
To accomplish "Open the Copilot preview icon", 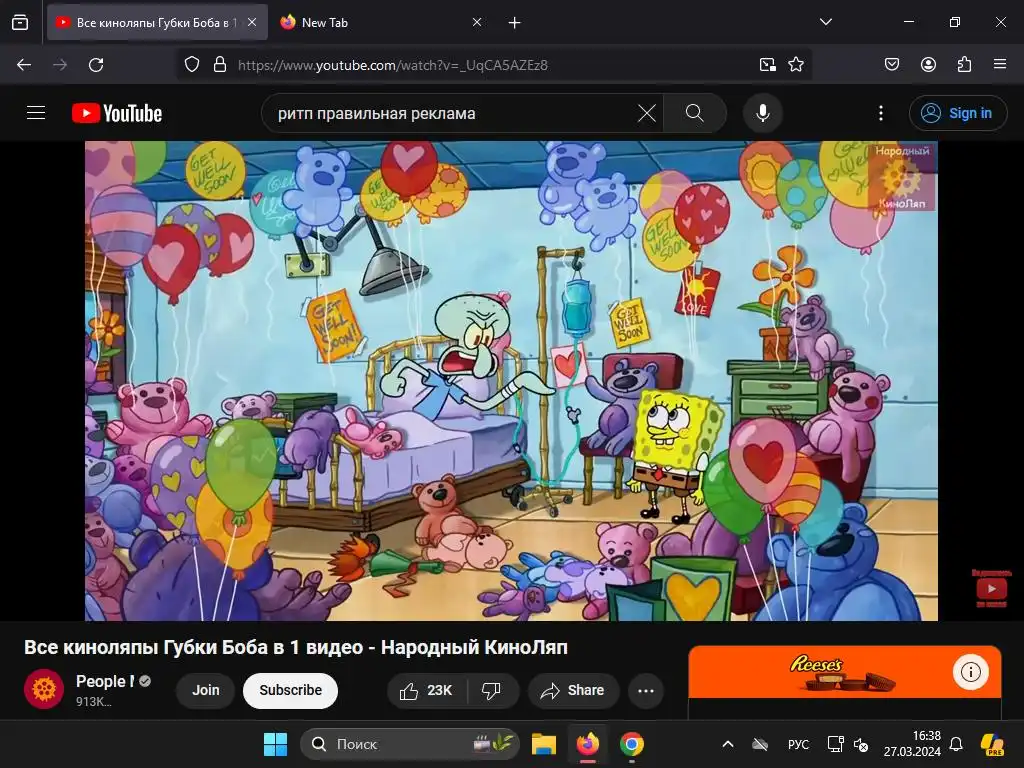I will 992,744.
